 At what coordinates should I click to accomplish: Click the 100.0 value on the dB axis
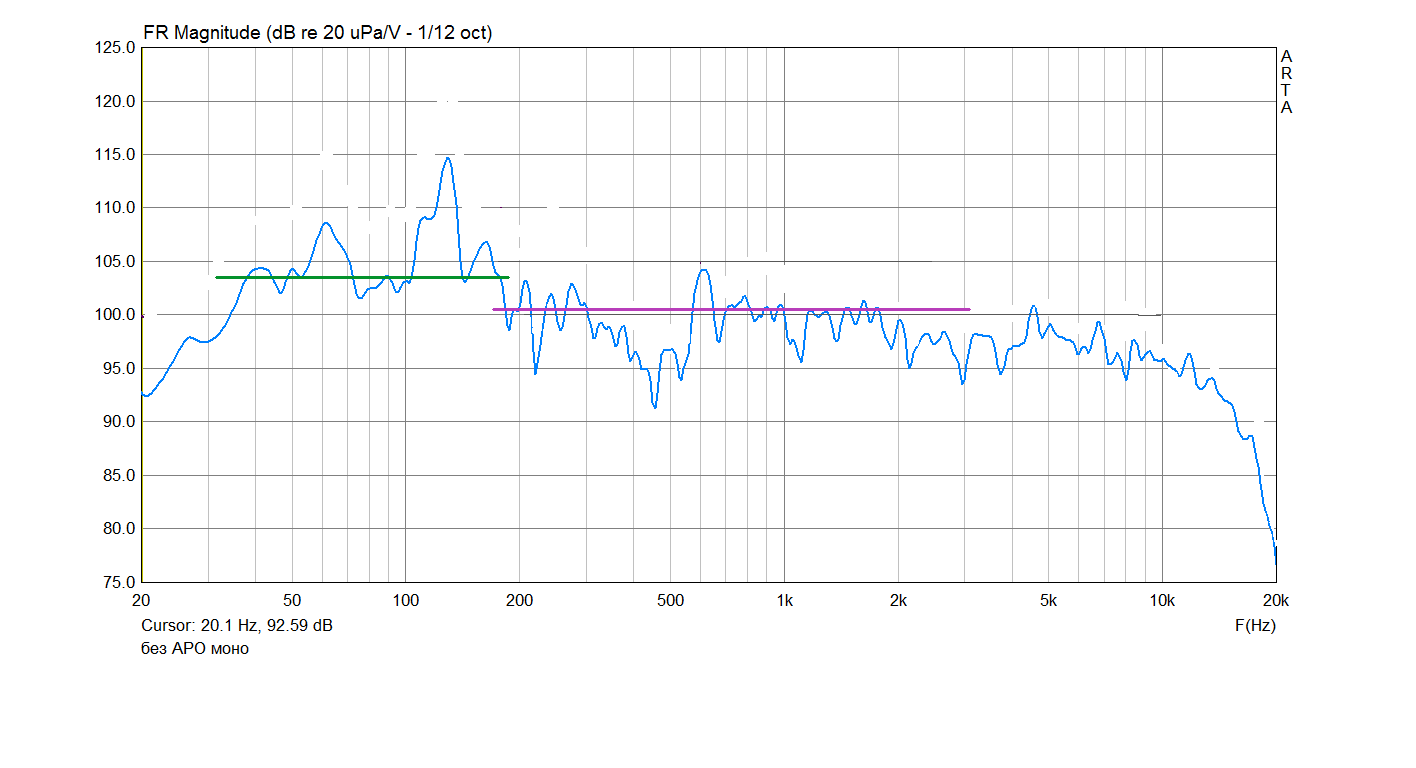115,315
